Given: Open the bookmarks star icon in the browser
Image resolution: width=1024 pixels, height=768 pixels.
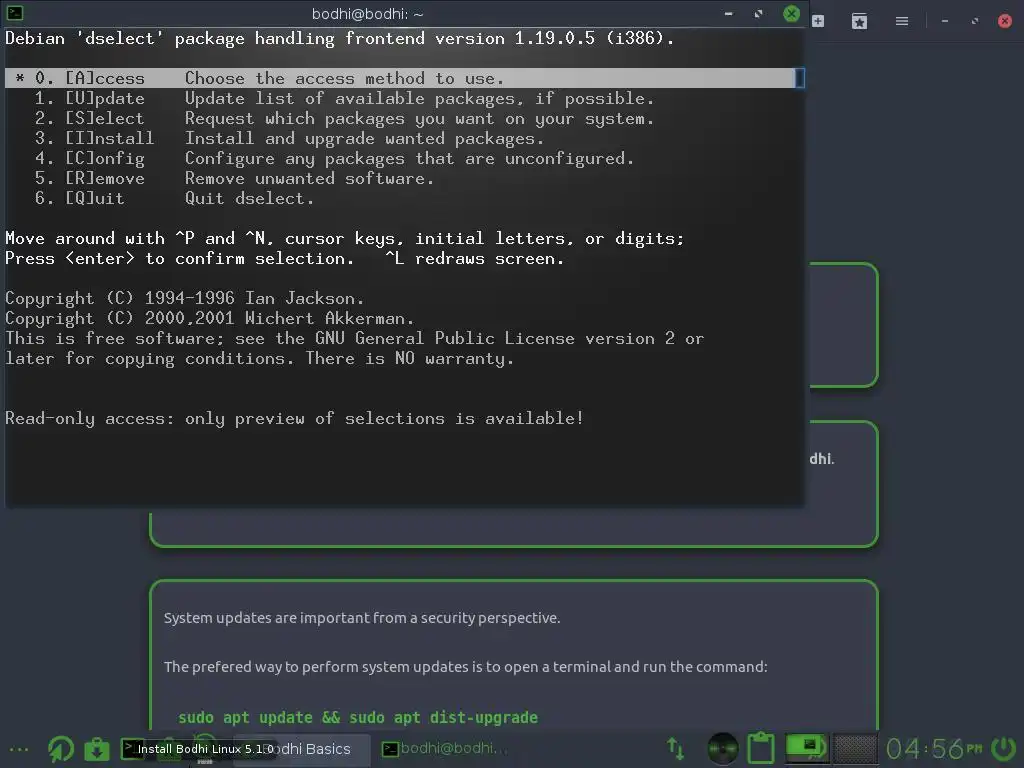Looking at the screenshot, I should [x=859, y=22].
